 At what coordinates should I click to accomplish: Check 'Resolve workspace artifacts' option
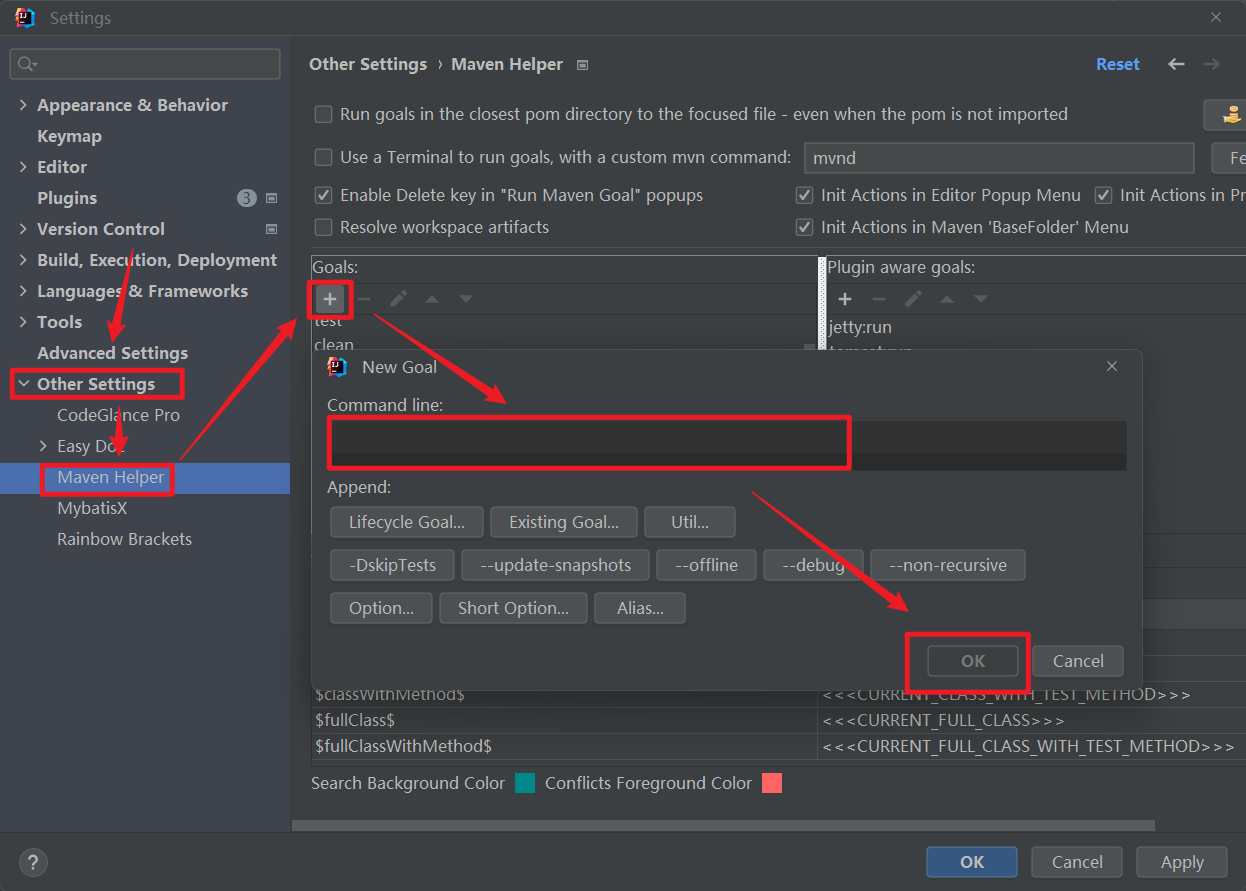pyautogui.click(x=324, y=228)
